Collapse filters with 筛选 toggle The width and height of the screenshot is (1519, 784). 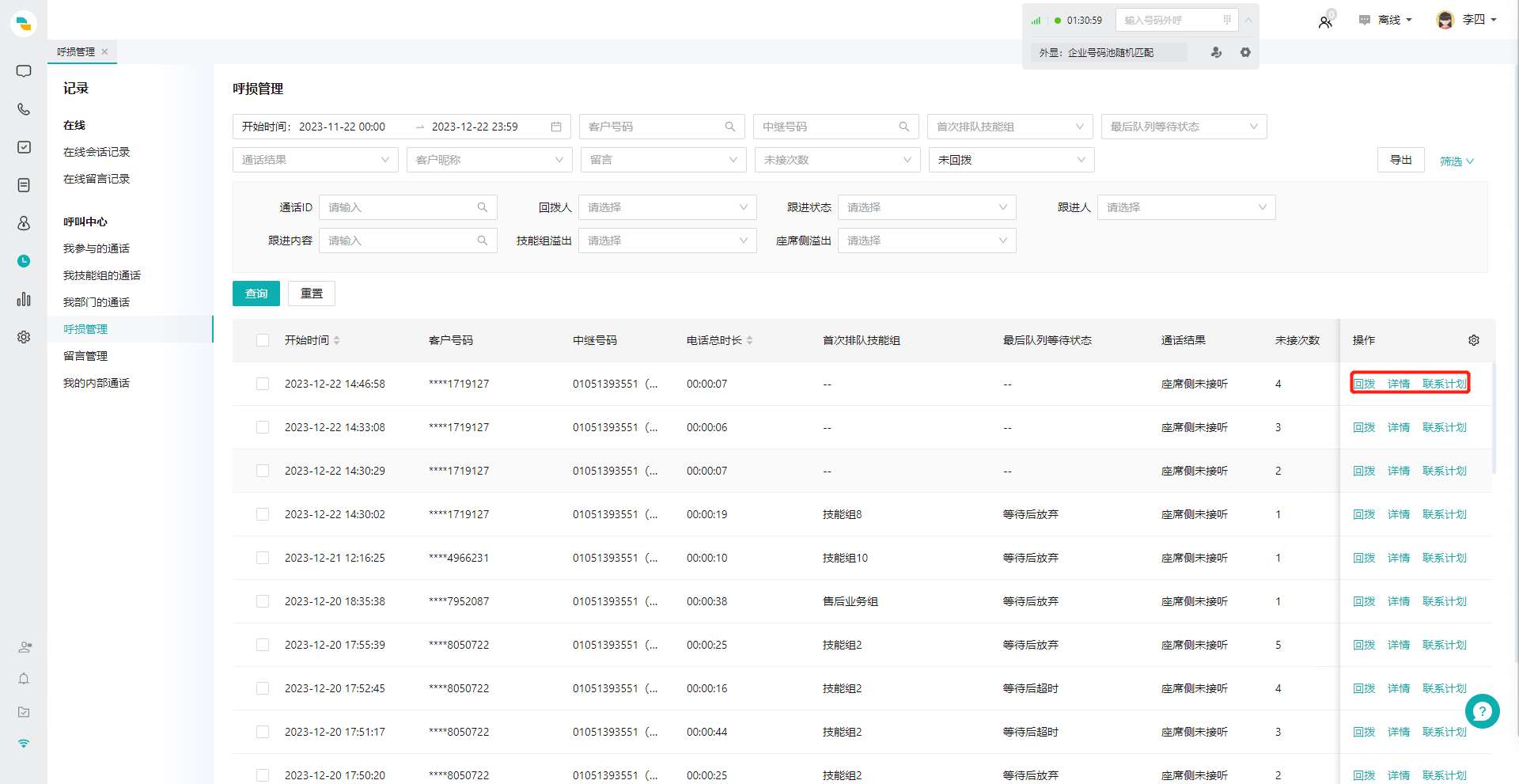pos(1456,161)
